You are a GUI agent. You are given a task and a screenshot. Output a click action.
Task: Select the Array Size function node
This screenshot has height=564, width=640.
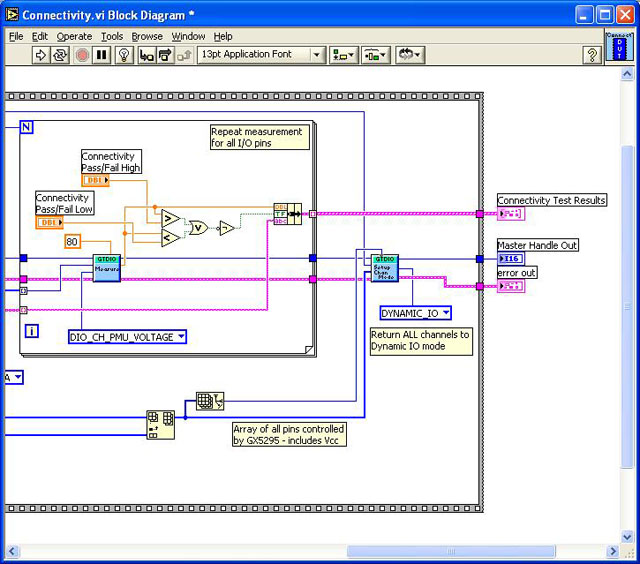[x=210, y=401]
